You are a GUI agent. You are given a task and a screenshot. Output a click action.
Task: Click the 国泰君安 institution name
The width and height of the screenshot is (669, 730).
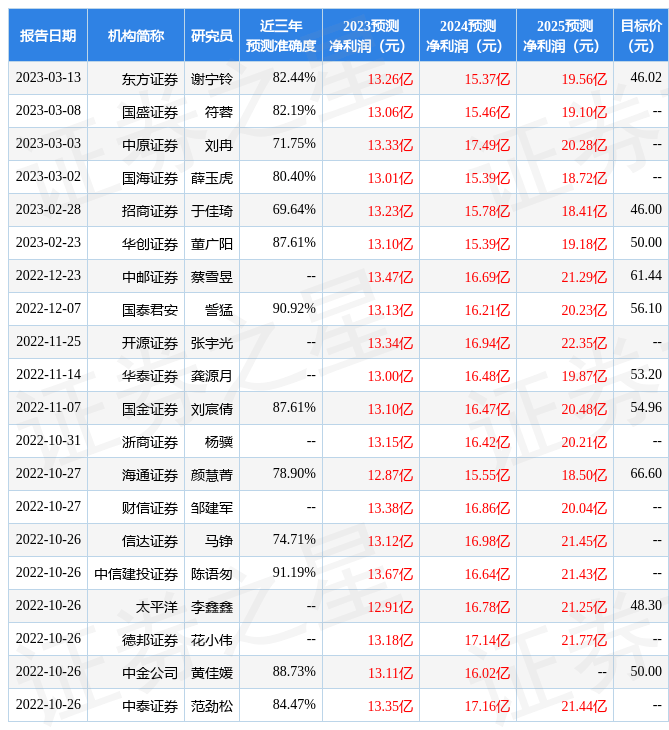150,310
